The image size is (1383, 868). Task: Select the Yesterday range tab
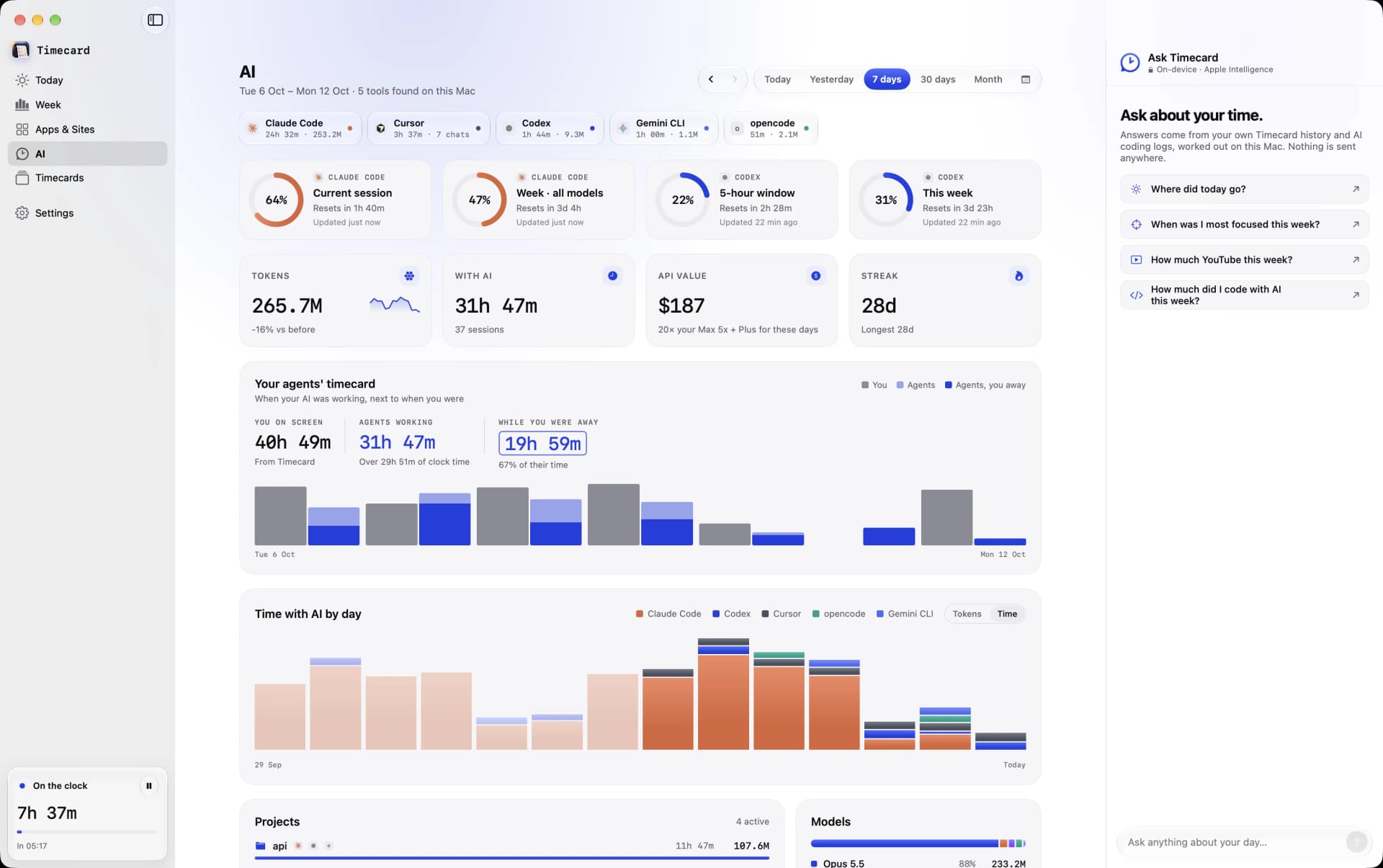coord(831,79)
